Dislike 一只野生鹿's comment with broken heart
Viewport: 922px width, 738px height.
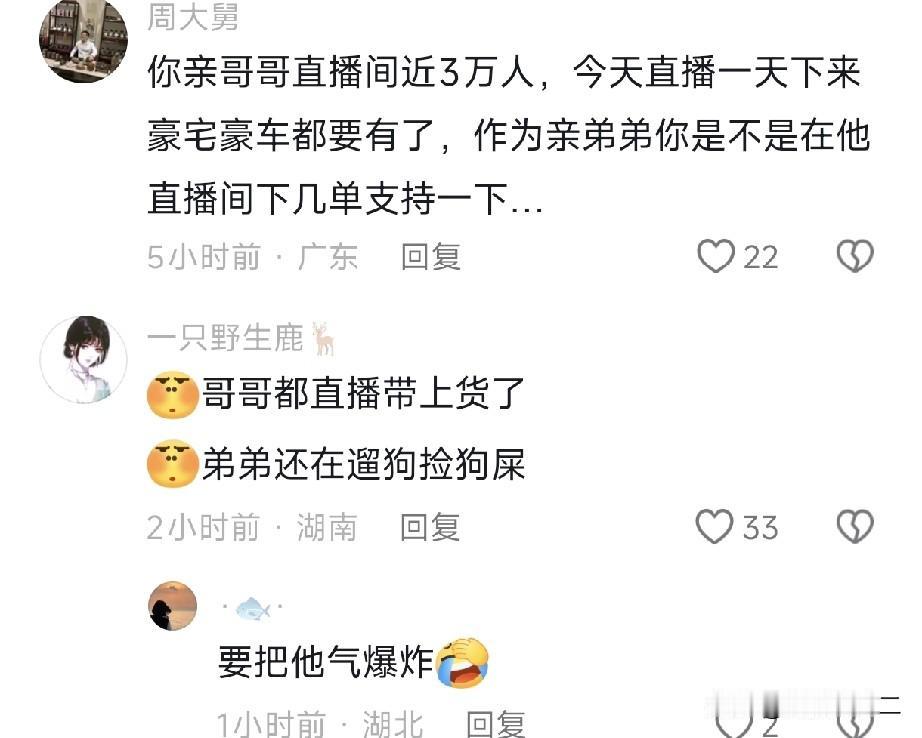(855, 526)
